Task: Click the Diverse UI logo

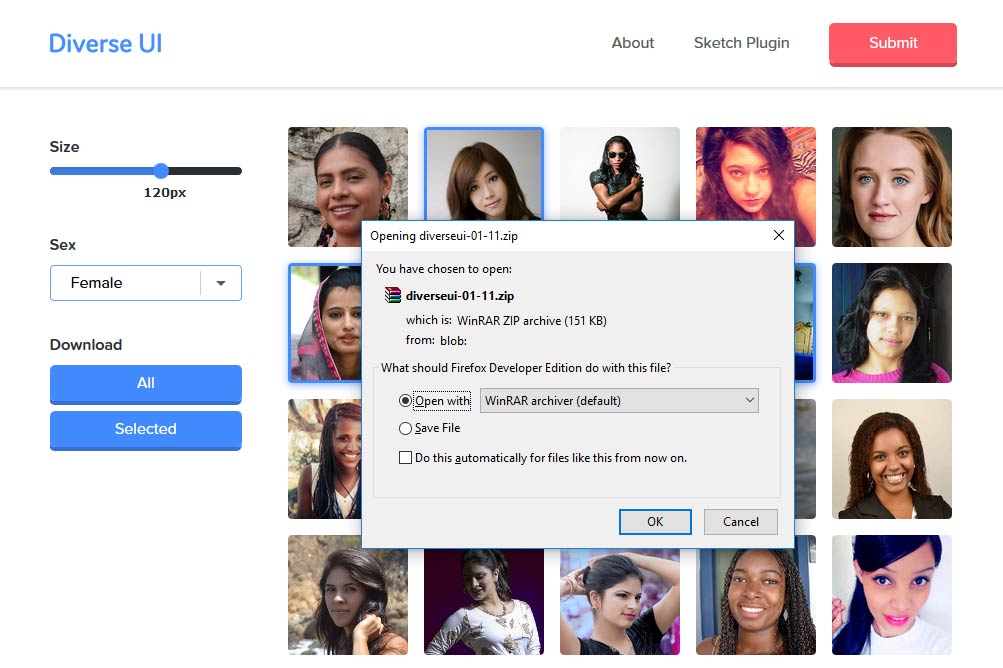Action: tap(105, 43)
